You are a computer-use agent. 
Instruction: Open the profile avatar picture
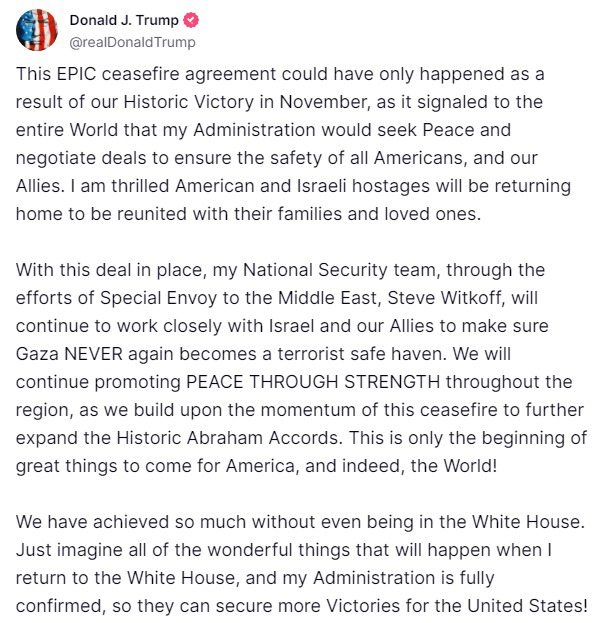pyautogui.click(x=35, y=29)
